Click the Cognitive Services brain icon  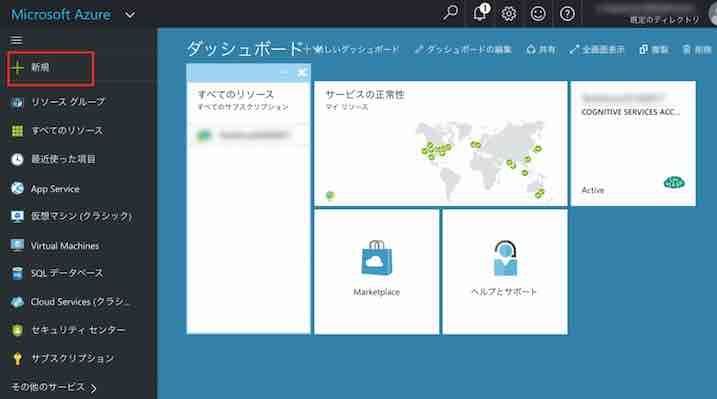(x=674, y=183)
